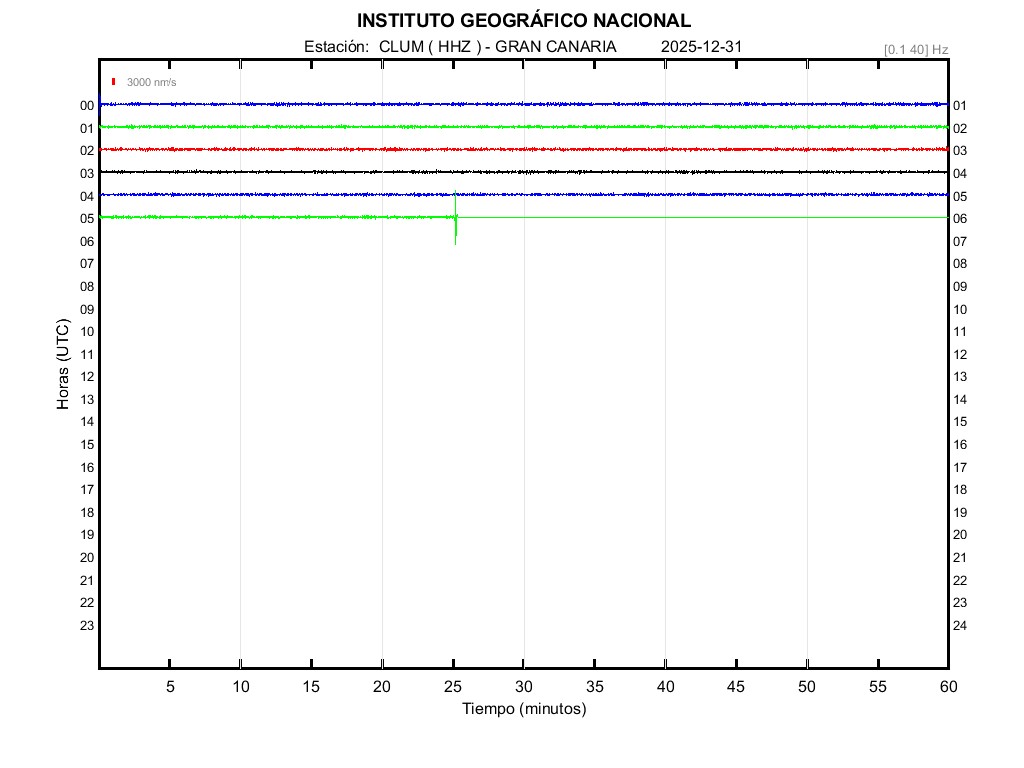The width and height of the screenshot is (1024, 768).
Task: Click the 30 tick on the minutes axis
Action: (524, 686)
